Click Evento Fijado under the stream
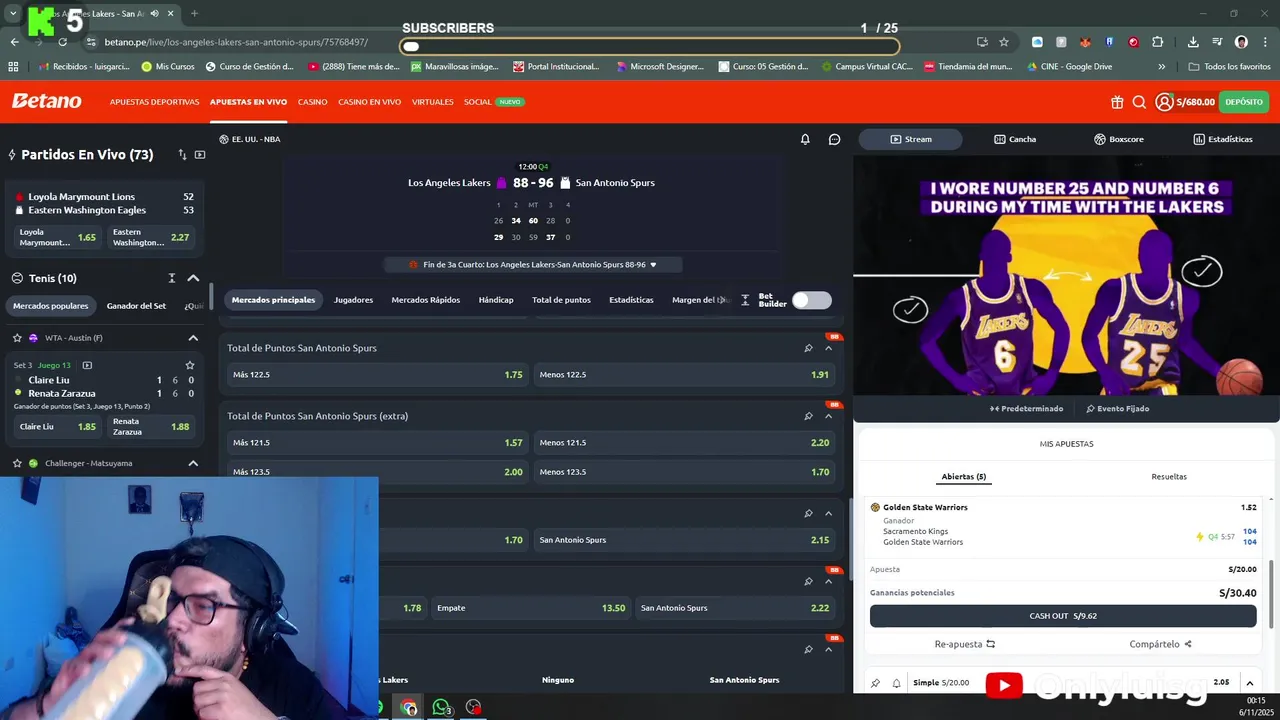 click(1117, 408)
